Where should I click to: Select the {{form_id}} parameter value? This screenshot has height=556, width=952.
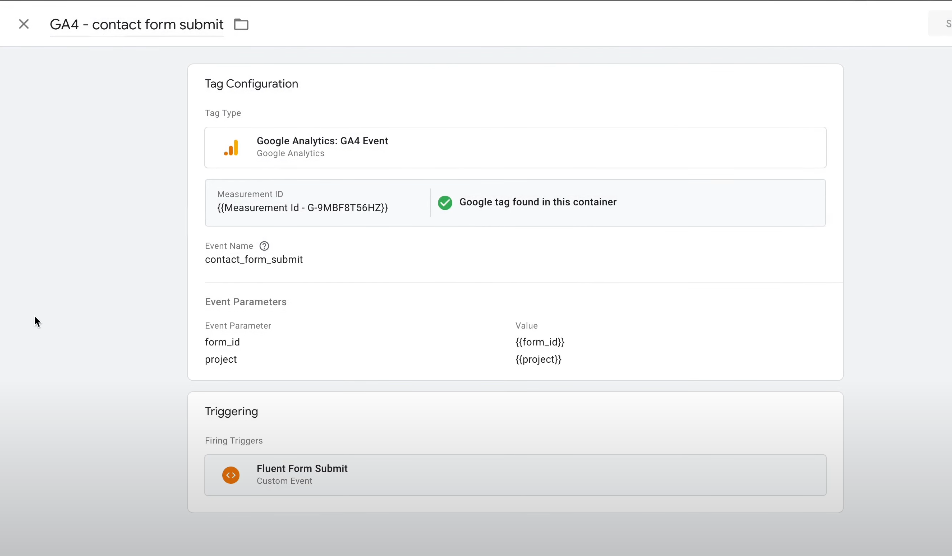539,342
